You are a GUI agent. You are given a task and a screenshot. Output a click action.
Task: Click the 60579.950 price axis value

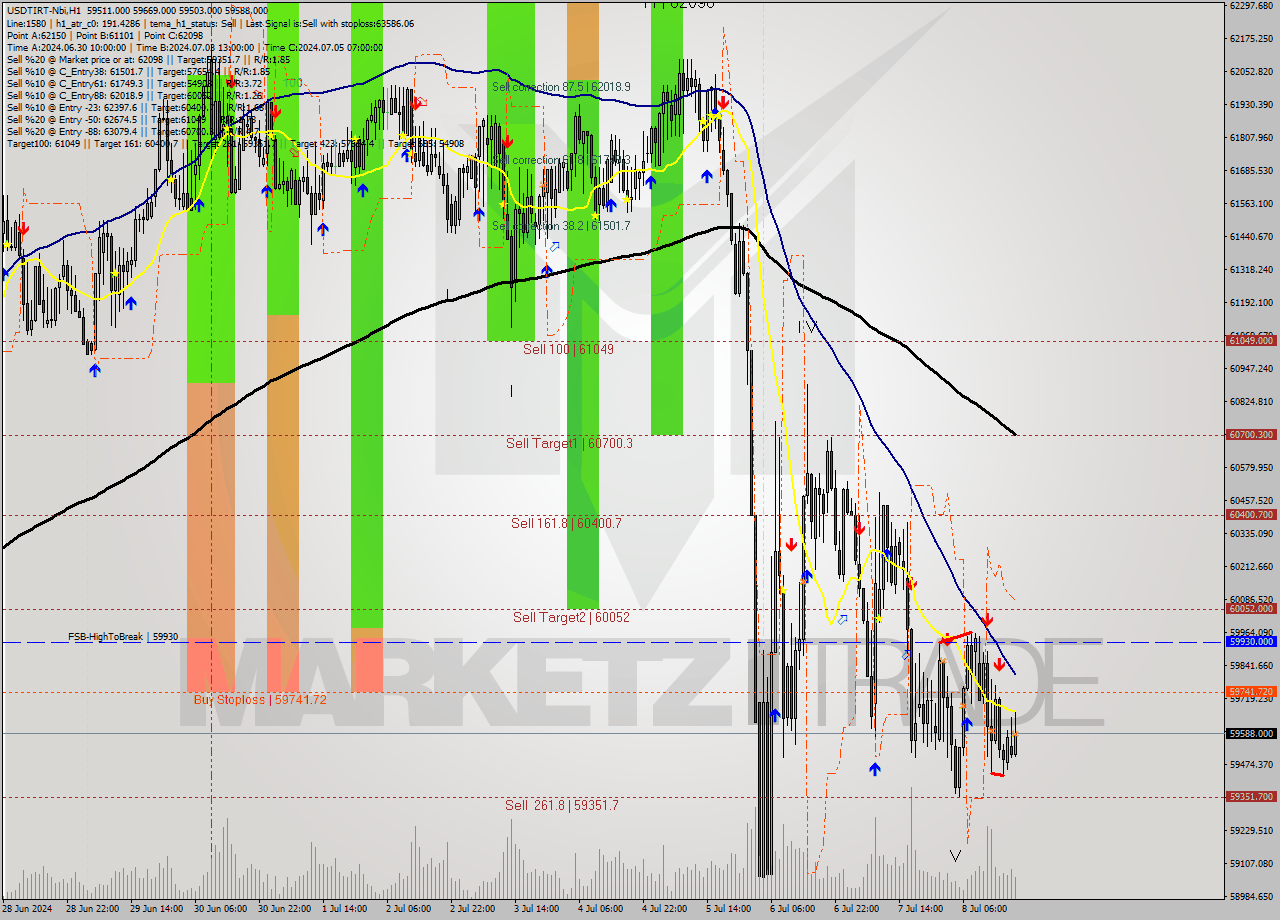click(x=1250, y=467)
